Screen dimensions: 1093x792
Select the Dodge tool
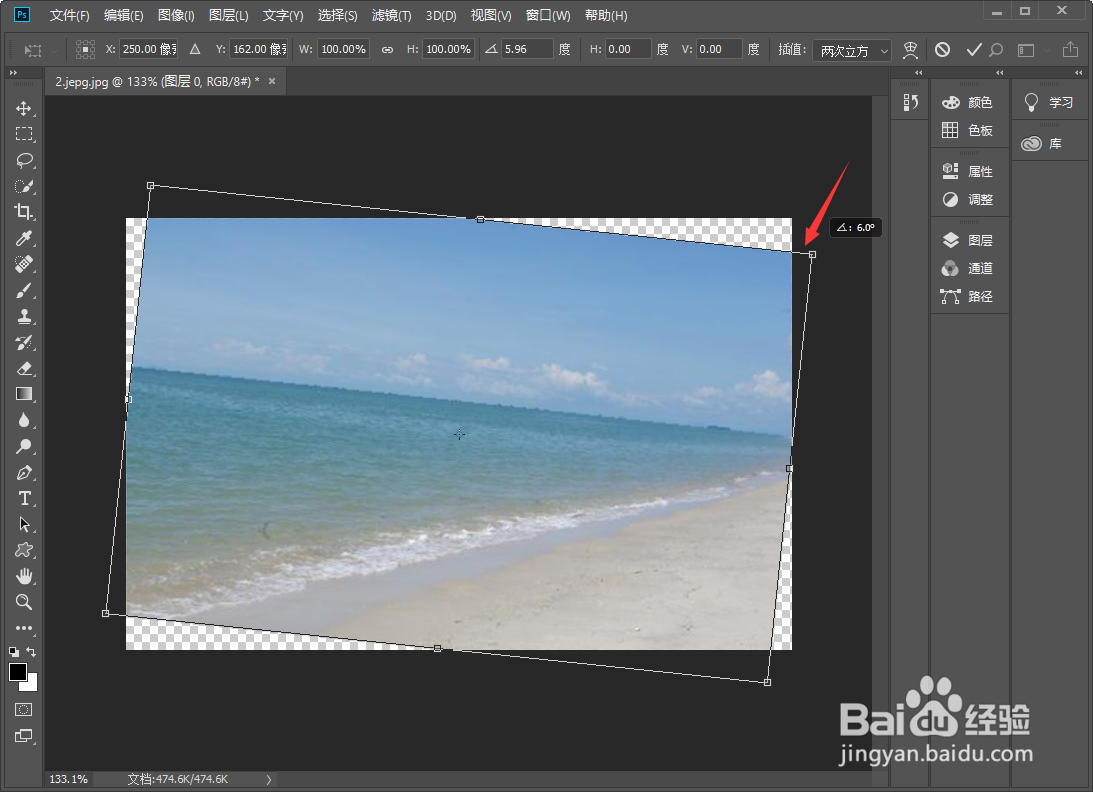[24, 446]
